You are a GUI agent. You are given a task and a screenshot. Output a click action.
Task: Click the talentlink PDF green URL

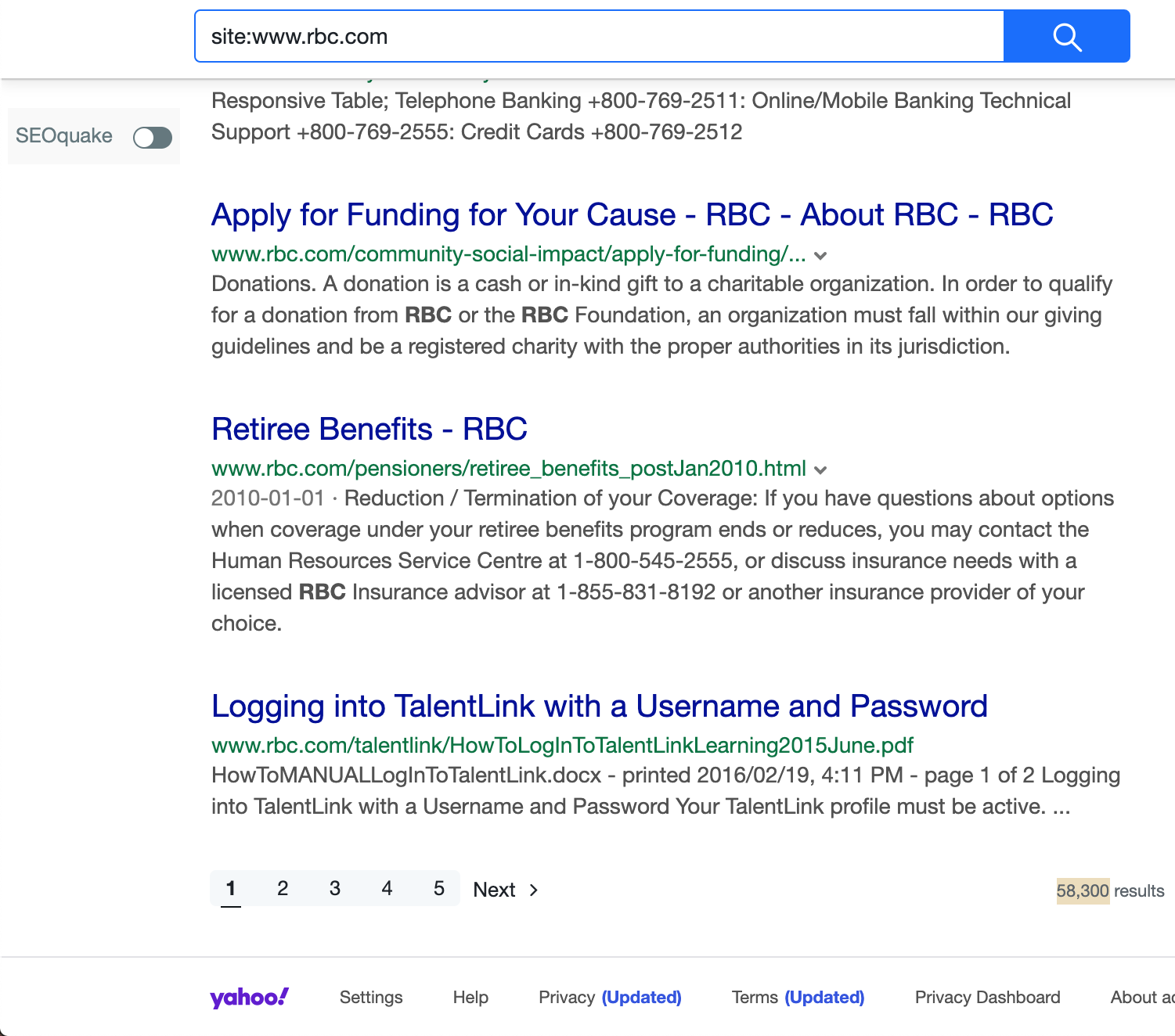563,746
